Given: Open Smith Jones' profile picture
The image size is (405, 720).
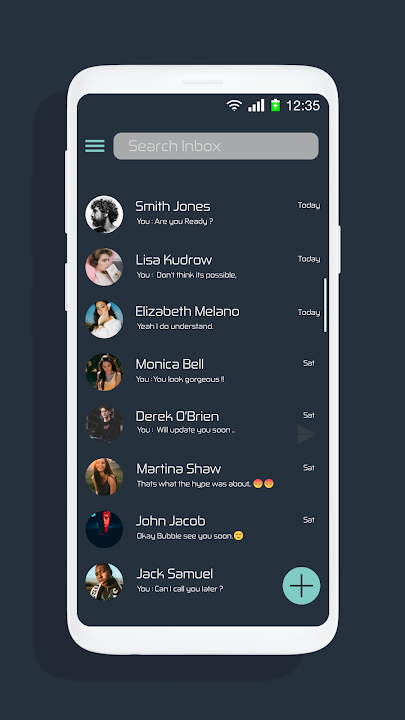Looking at the screenshot, I should pyautogui.click(x=104, y=214).
